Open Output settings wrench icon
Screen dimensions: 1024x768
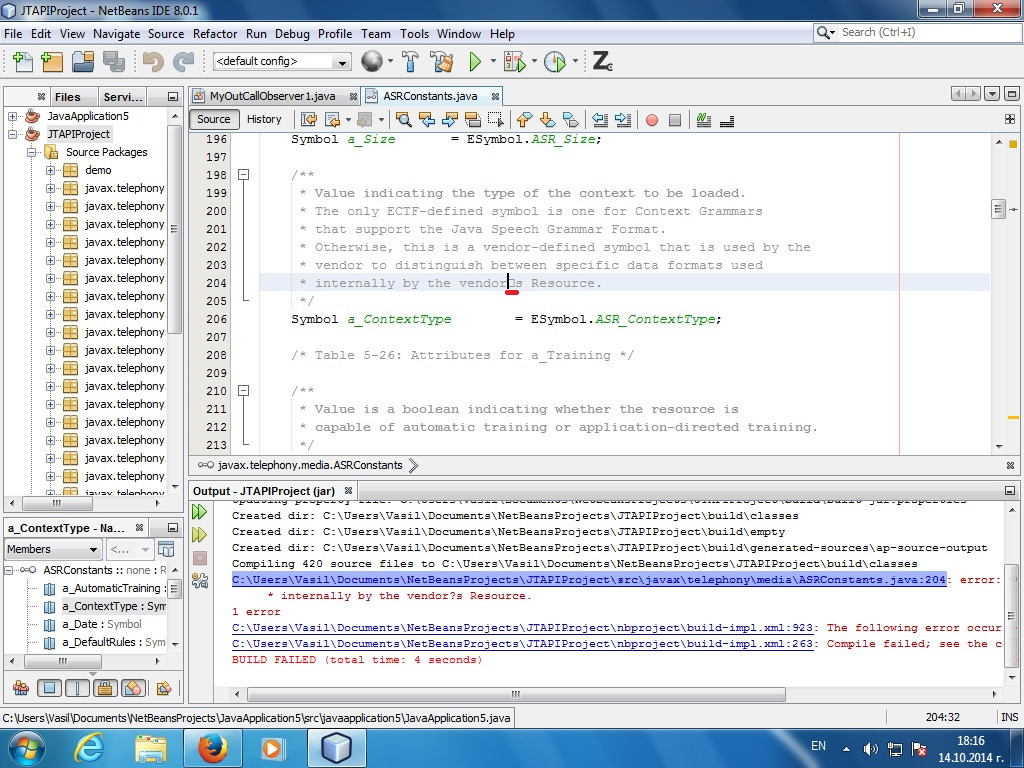(x=200, y=581)
